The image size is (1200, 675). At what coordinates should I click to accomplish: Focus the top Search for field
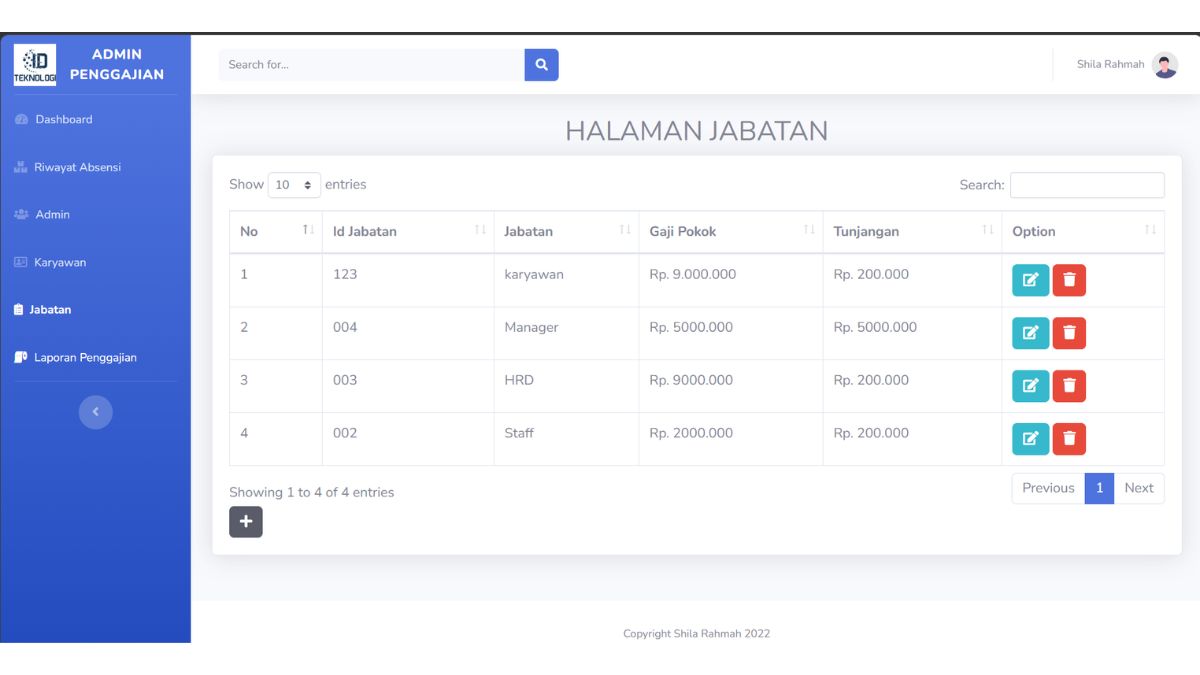tap(371, 65)
